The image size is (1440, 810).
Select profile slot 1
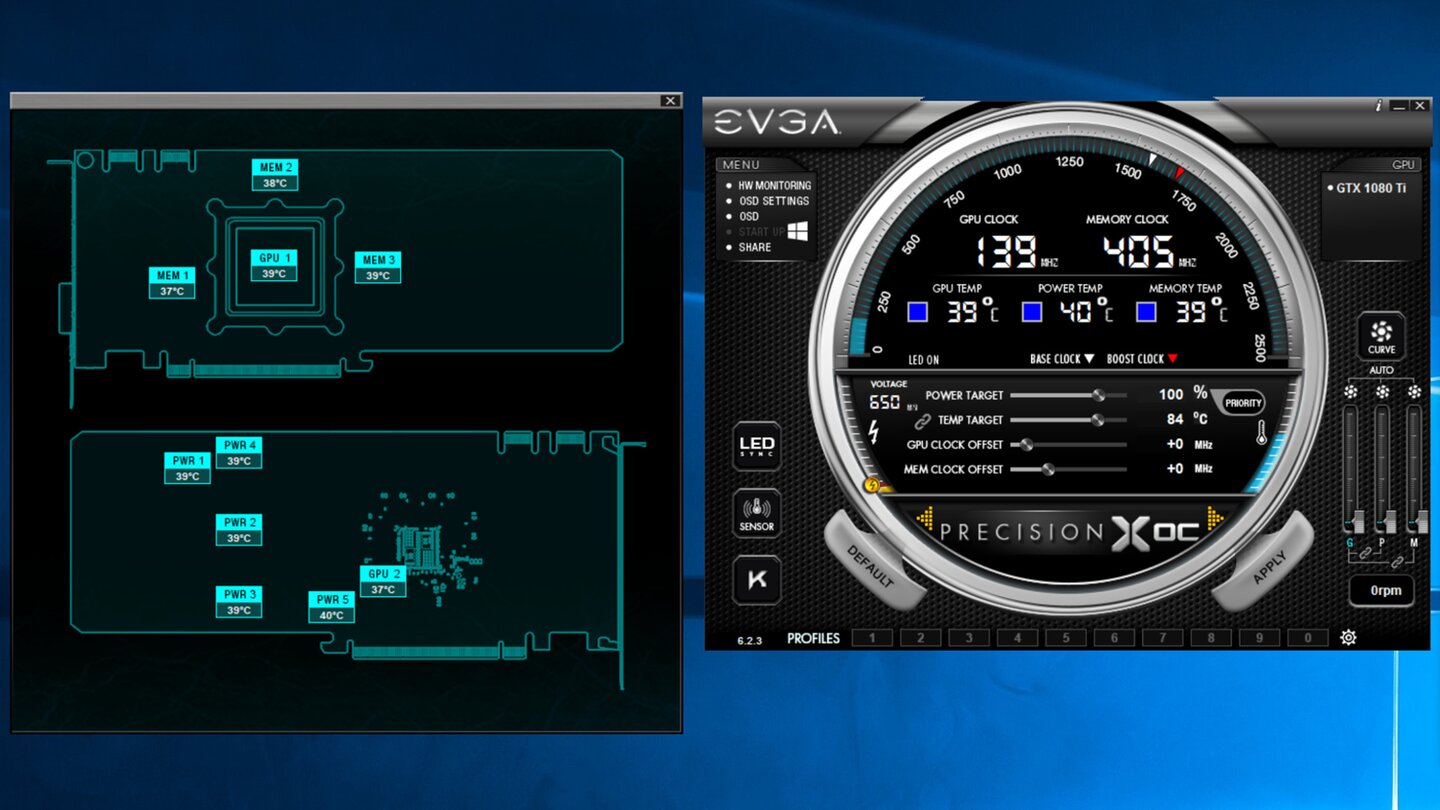pyautogui.click(x=872, y=638)
